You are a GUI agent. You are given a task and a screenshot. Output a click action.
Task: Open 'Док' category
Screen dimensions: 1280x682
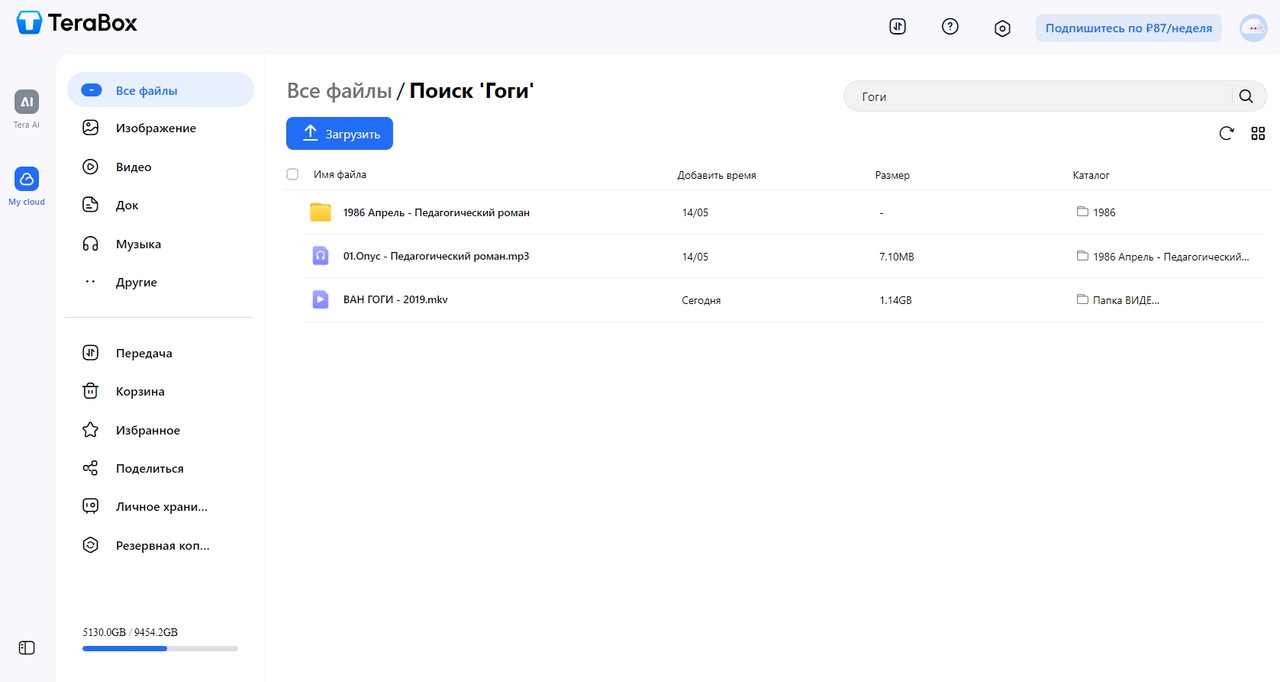127,205
